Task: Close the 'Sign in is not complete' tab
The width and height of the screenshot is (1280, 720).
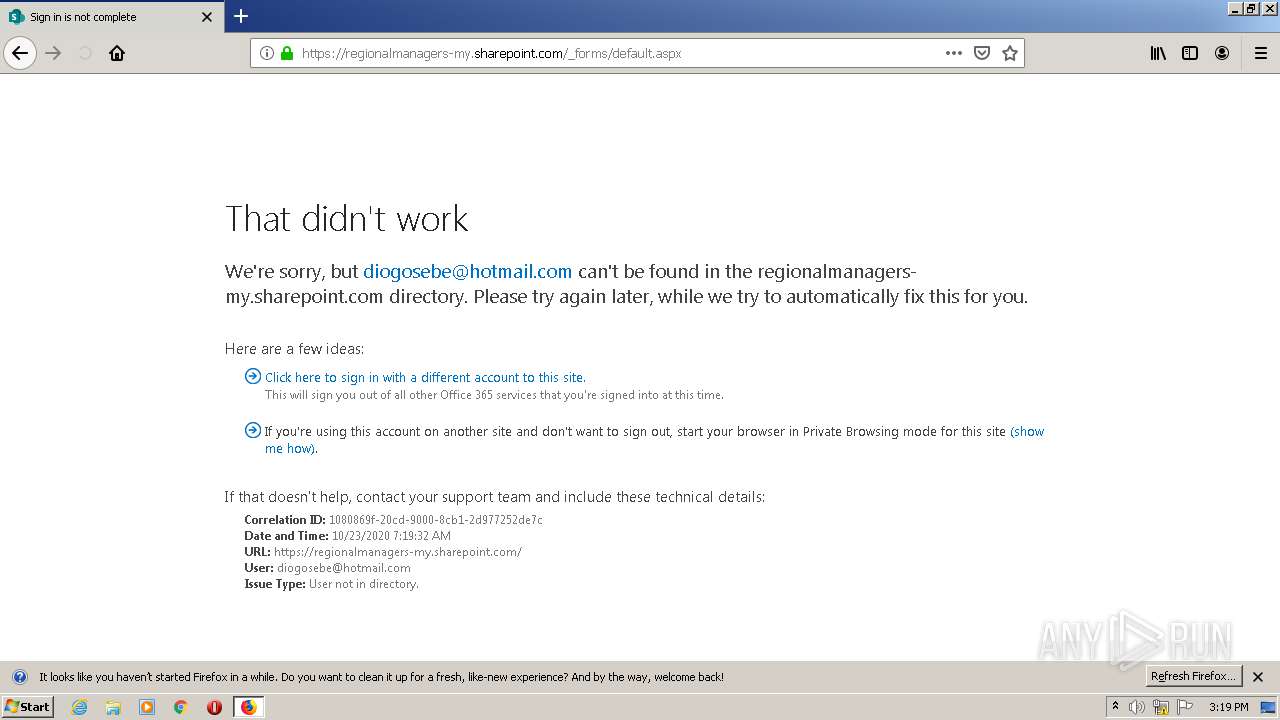Action: (207, 17)
